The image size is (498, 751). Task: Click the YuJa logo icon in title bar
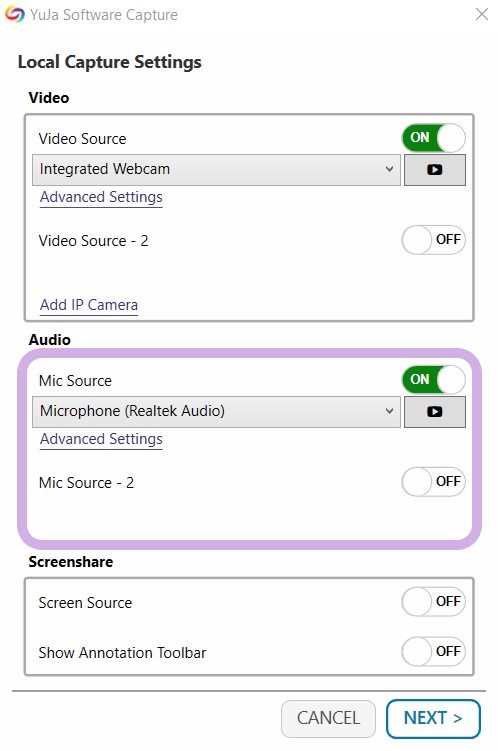14,14
